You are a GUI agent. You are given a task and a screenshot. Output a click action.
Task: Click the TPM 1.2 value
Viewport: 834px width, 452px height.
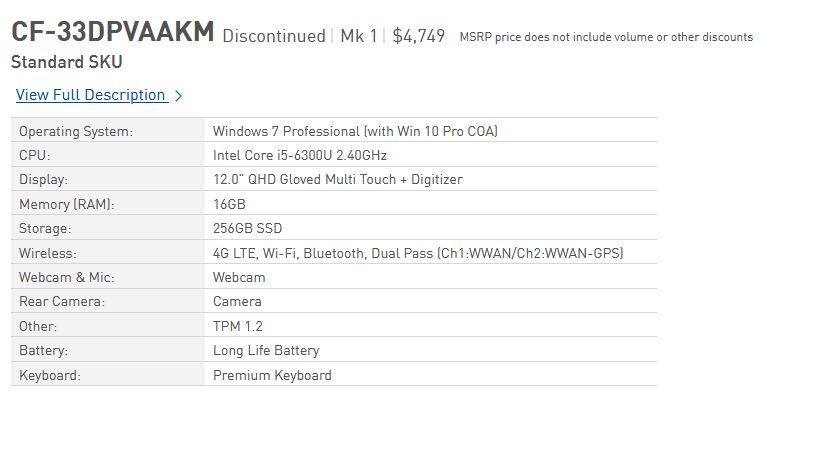[x=238, y=326]
